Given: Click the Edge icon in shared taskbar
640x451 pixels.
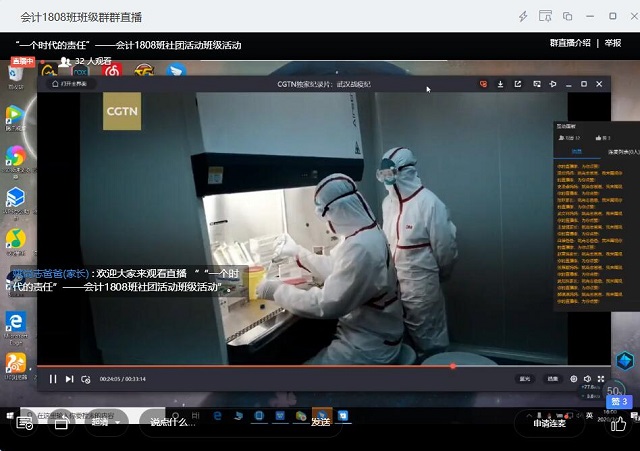Looking at the screenshot, I should pyautogui.click(x=217, y=416).
